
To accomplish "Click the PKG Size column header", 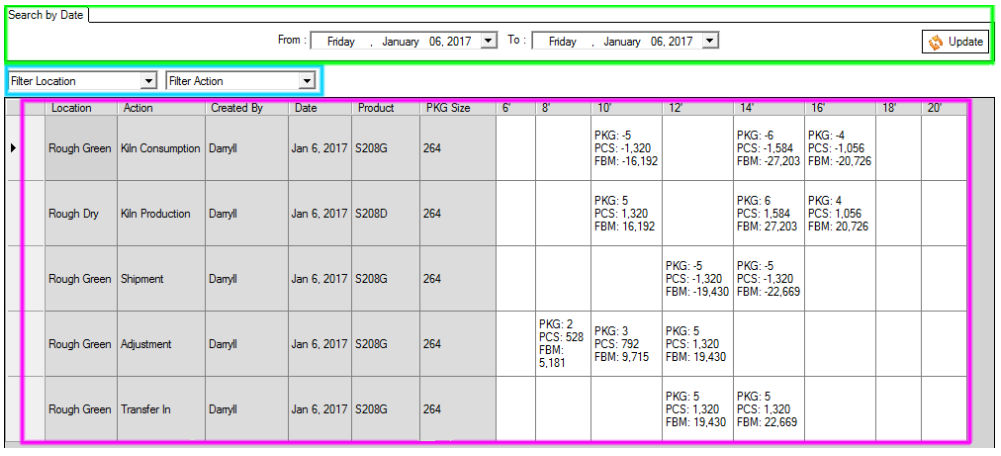I will 458,108.
